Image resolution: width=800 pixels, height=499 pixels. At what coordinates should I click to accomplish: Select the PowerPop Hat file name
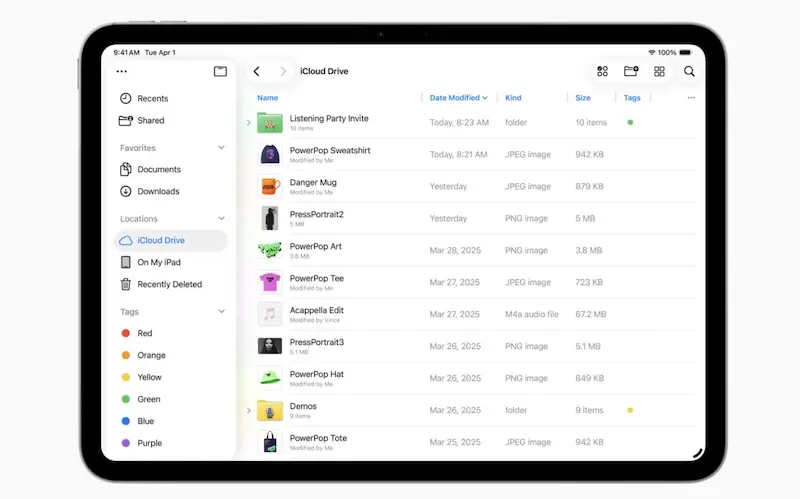(316, 374)
